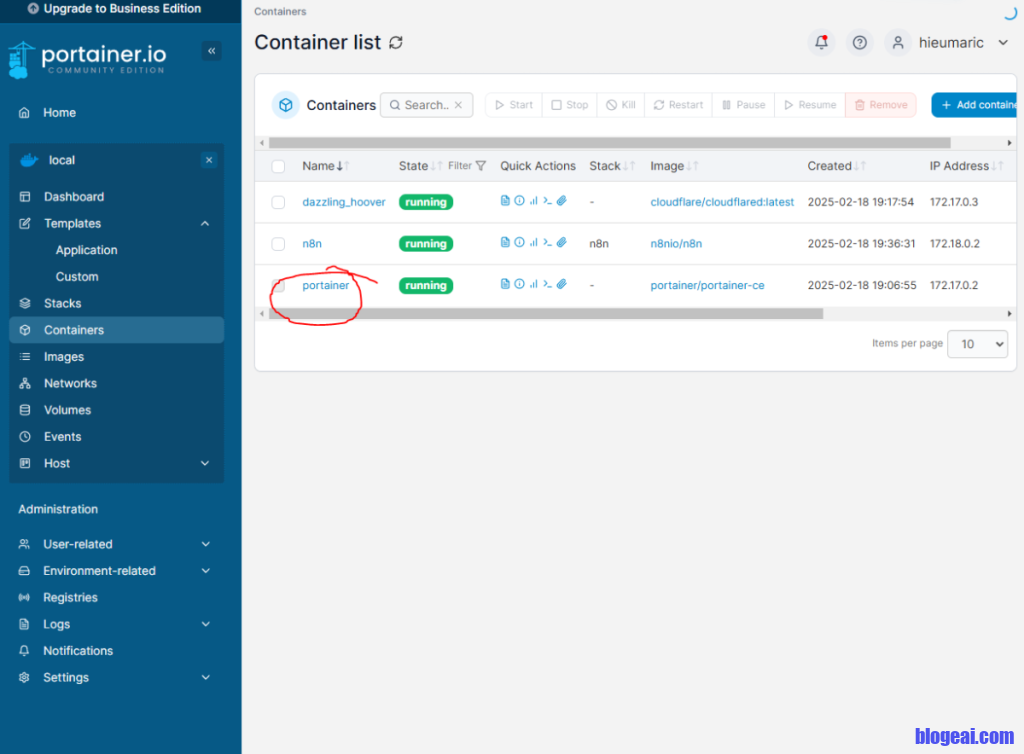1024x754 pixels.
Task: Tick the n8n container checkbox
Action: 278,244
